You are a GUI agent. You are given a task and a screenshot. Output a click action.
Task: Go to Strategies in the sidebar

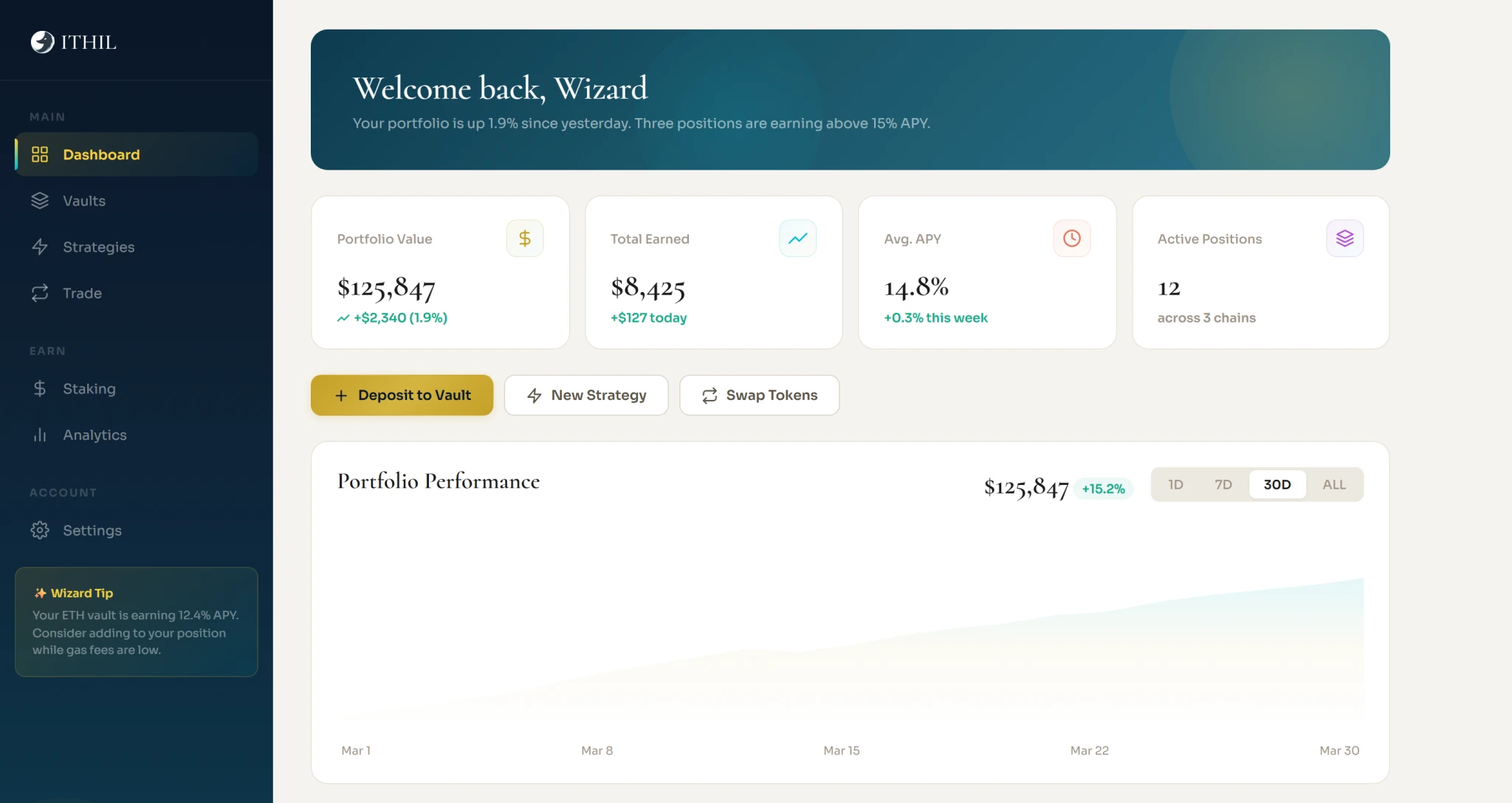click(137, 247)
